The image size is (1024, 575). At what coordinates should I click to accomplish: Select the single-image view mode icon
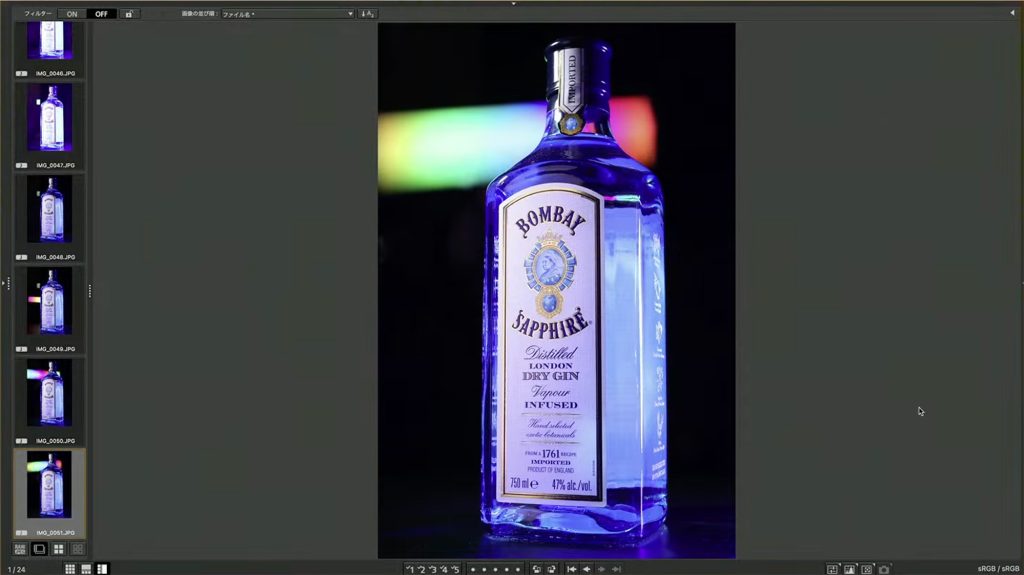40,549
